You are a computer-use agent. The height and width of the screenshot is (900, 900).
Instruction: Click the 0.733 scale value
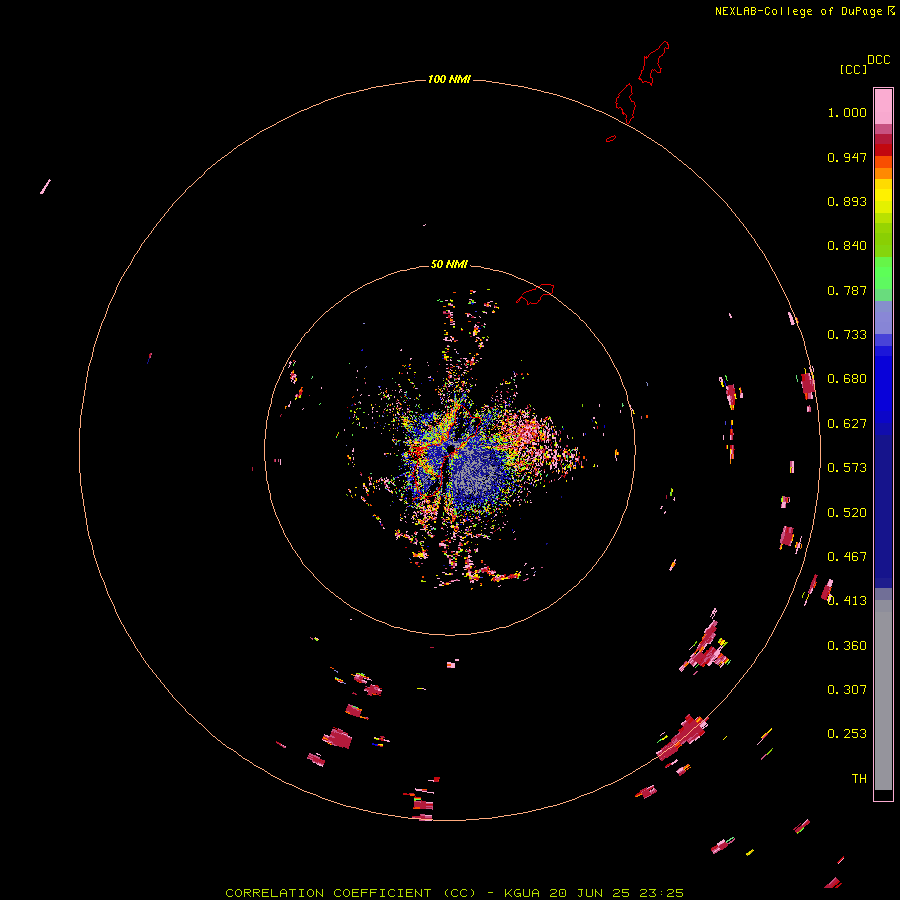pos(847,335)
